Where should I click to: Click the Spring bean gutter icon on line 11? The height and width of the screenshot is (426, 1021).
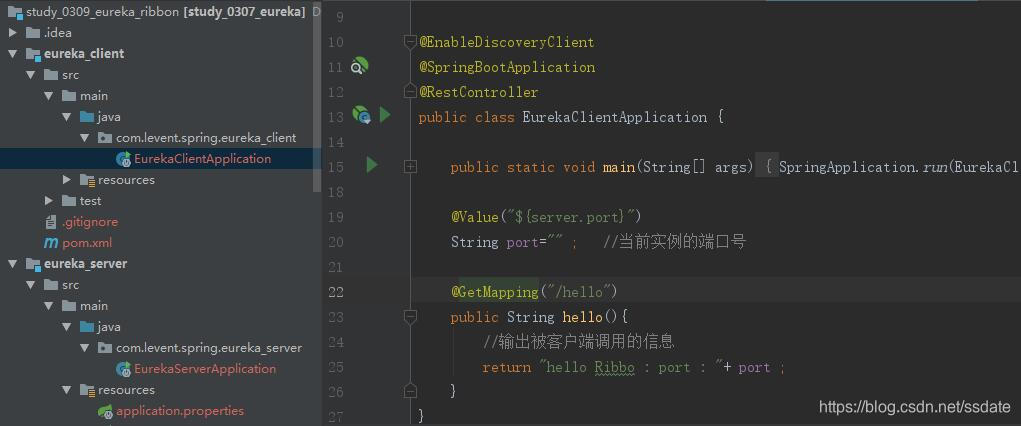tap(359, 66)
